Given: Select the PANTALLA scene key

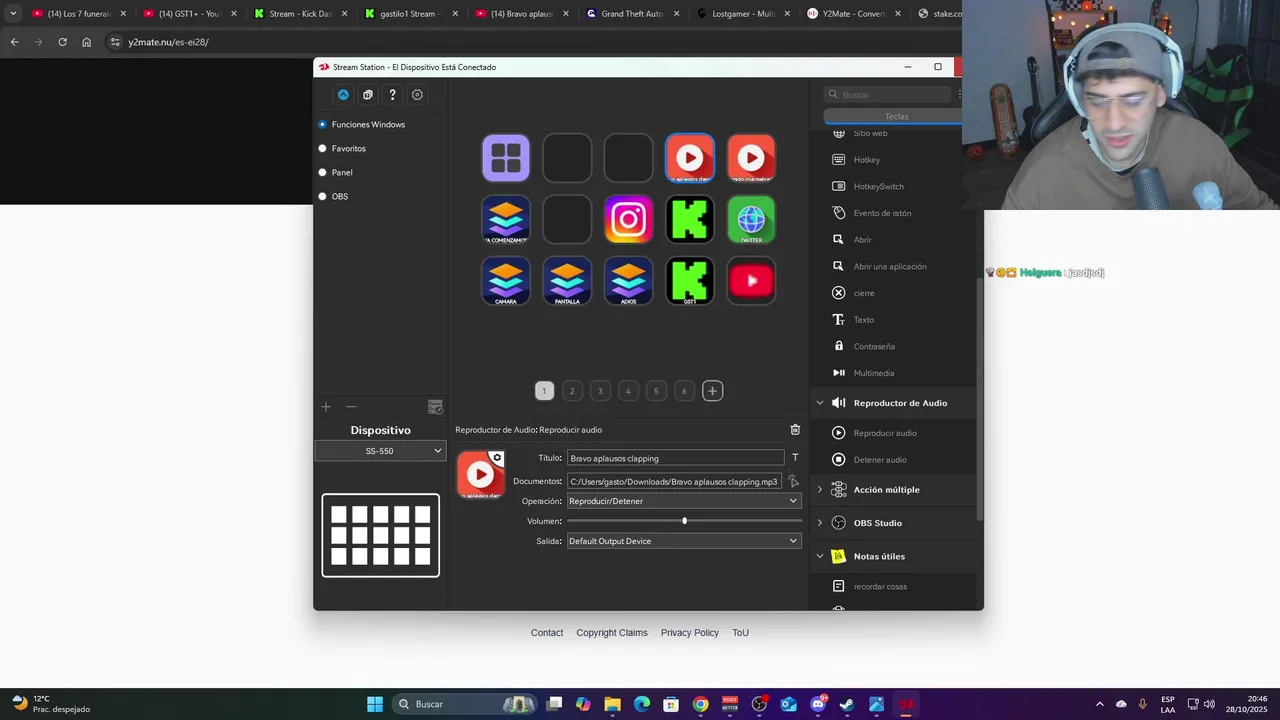Looking at the screenshot, I should (x=567, y=281).
